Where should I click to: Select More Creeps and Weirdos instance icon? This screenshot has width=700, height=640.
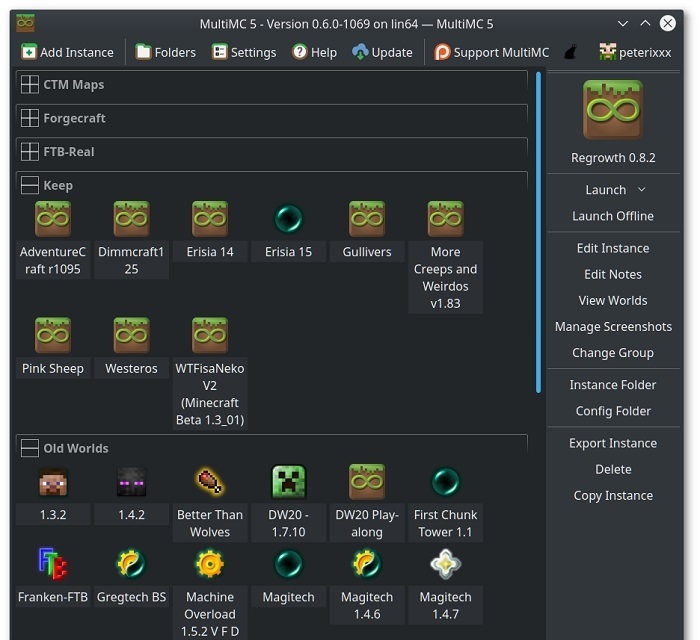(446, 219)
